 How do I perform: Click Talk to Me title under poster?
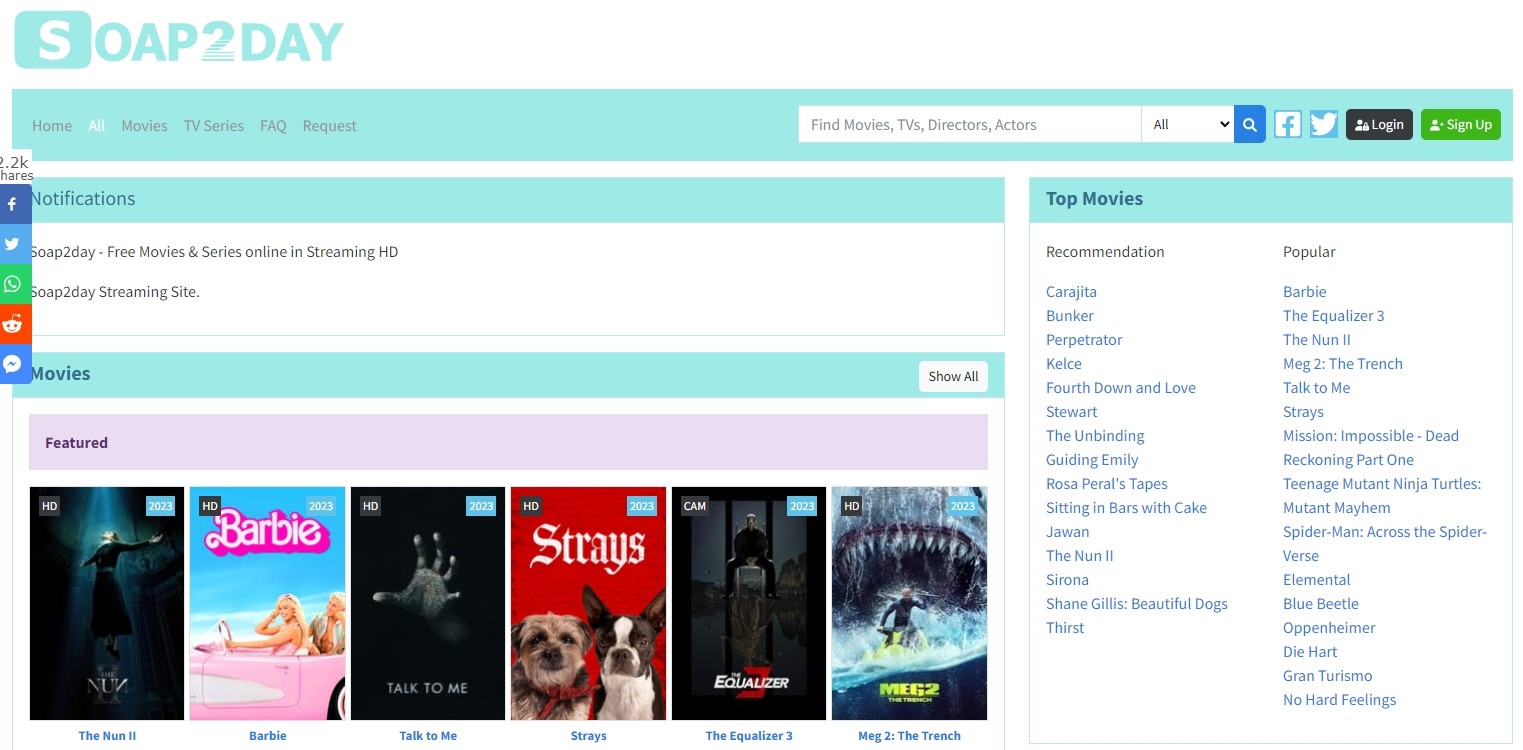[428, 736]
